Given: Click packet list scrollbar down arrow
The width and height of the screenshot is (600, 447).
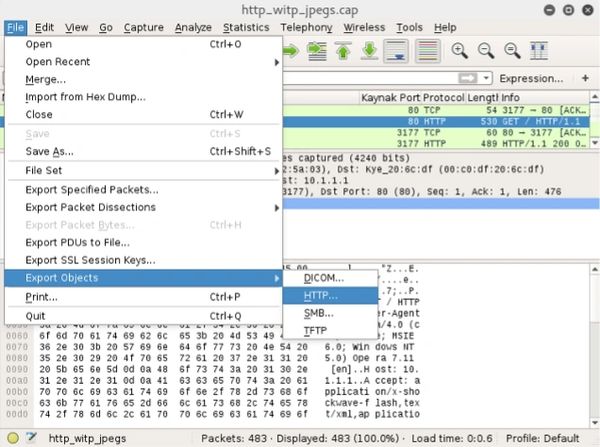Looking at the screenshot, I should pos(595,143).
